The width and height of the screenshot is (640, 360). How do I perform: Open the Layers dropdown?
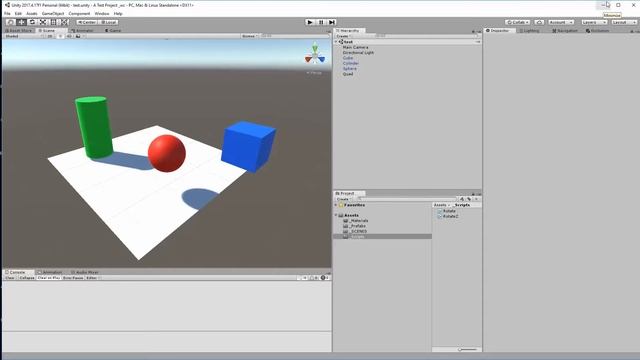tap(594, 22)
